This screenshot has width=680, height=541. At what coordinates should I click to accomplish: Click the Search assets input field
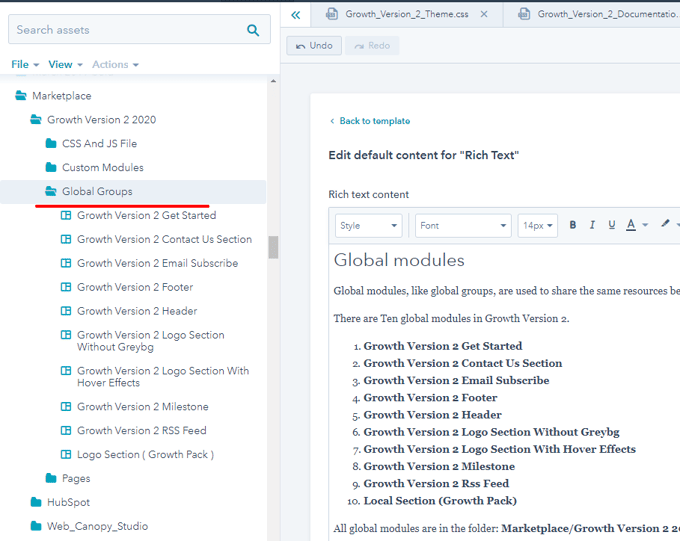(x=125, y=30)
